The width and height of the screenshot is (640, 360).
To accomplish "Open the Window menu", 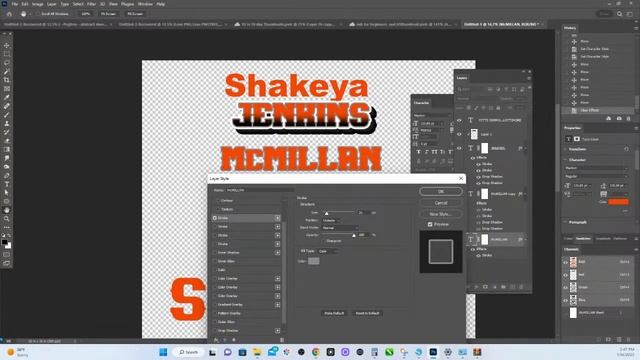I will (x=145, y=4).
